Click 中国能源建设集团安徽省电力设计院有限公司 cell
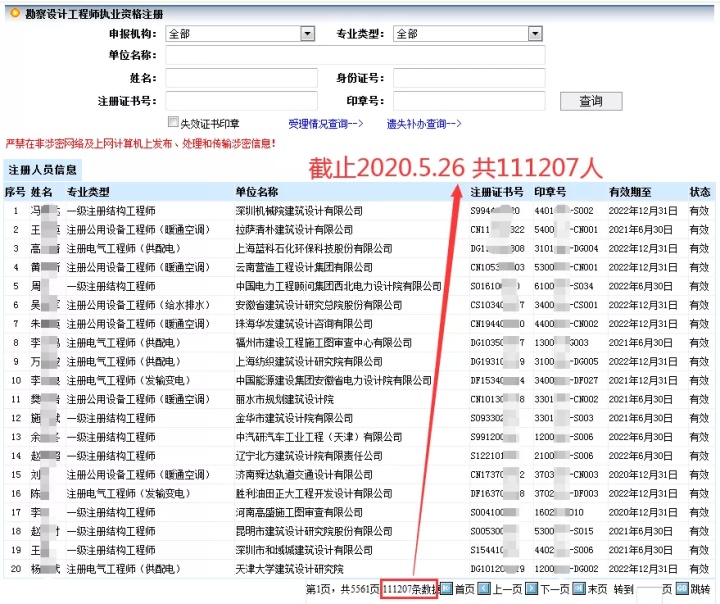Image resolution: width=720 pixels, height=604 pixels. [334, 380]
